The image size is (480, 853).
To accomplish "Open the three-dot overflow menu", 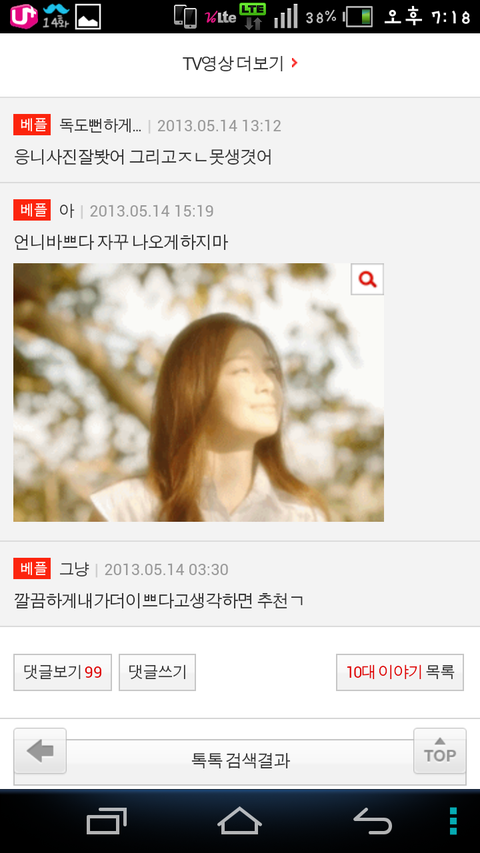I will click(453, 821).
